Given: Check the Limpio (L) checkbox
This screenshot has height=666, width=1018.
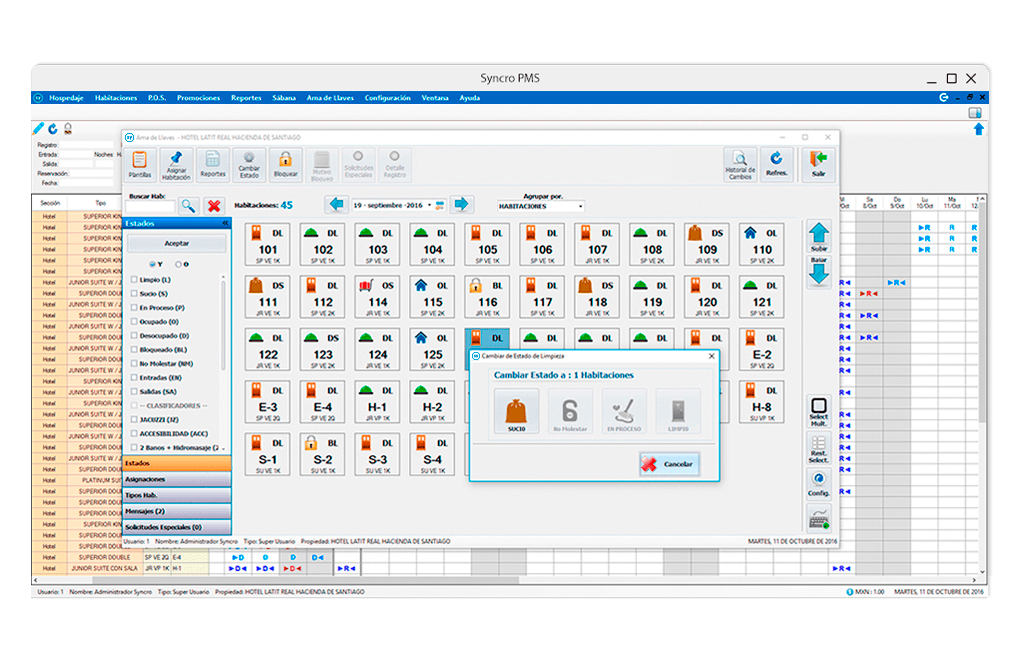Looking at the screenshot, I should tap(135, 280).
